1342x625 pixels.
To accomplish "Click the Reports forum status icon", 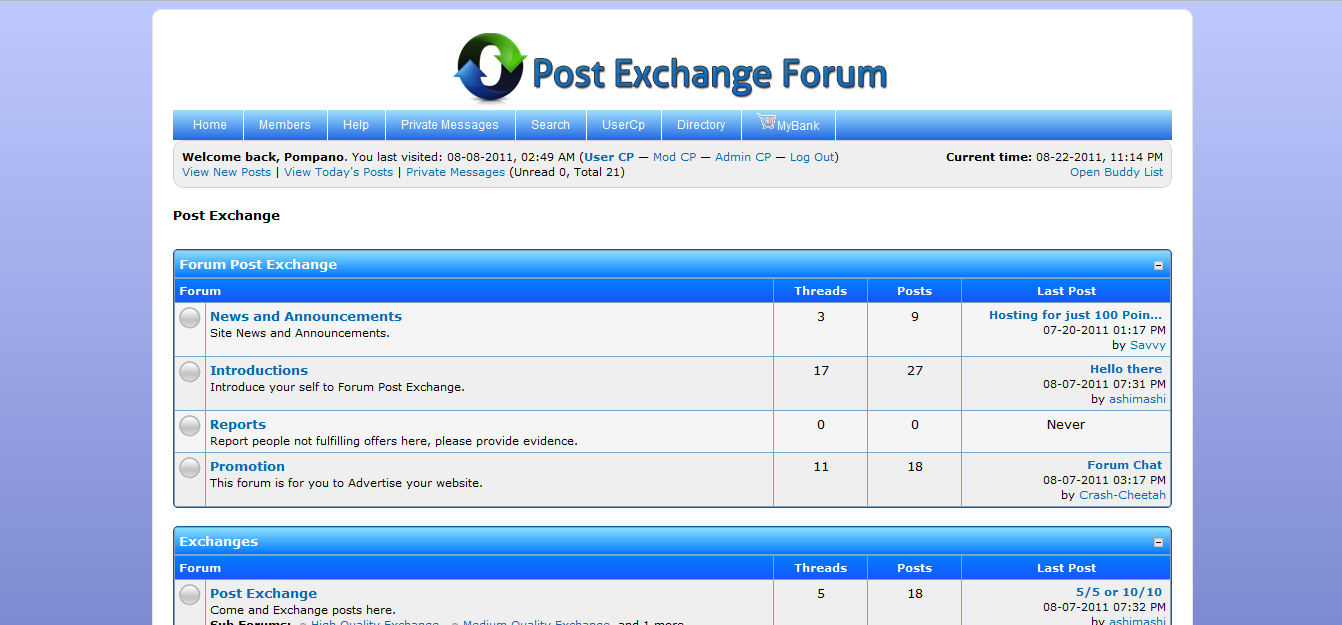I will [x=190, y=426].
